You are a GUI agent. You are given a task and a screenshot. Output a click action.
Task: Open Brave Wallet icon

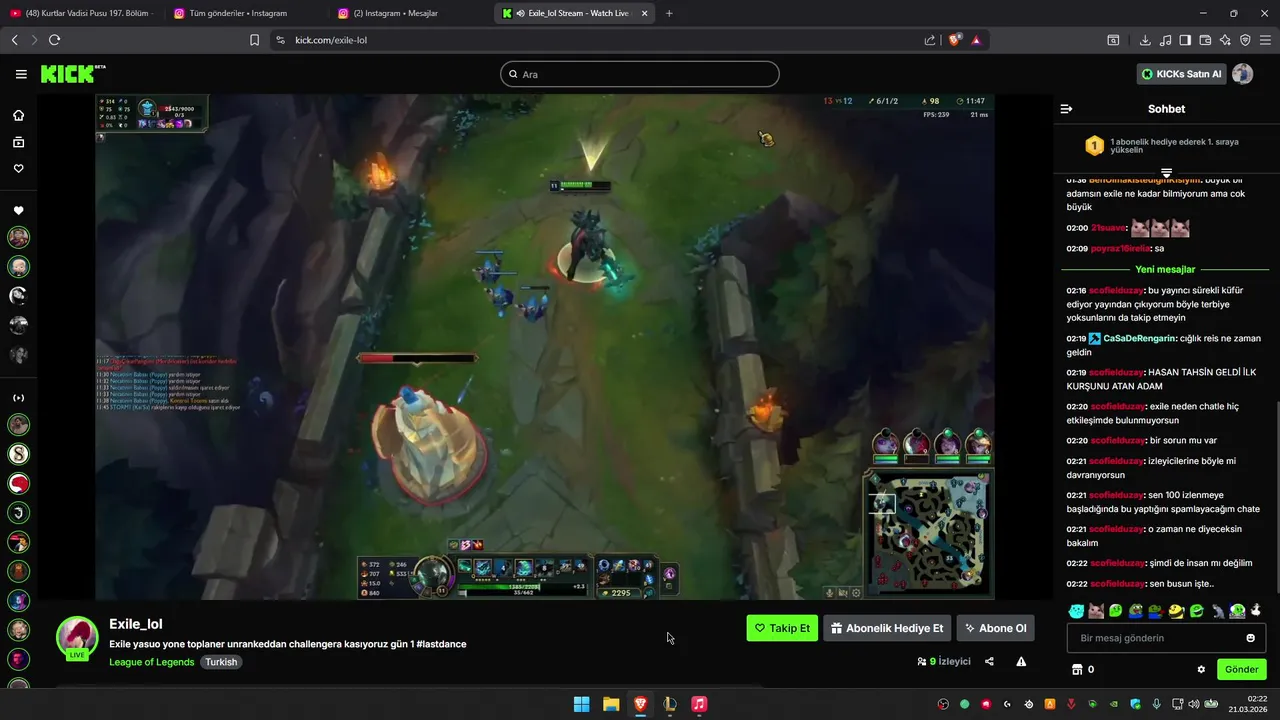(x=1205, y=40)
